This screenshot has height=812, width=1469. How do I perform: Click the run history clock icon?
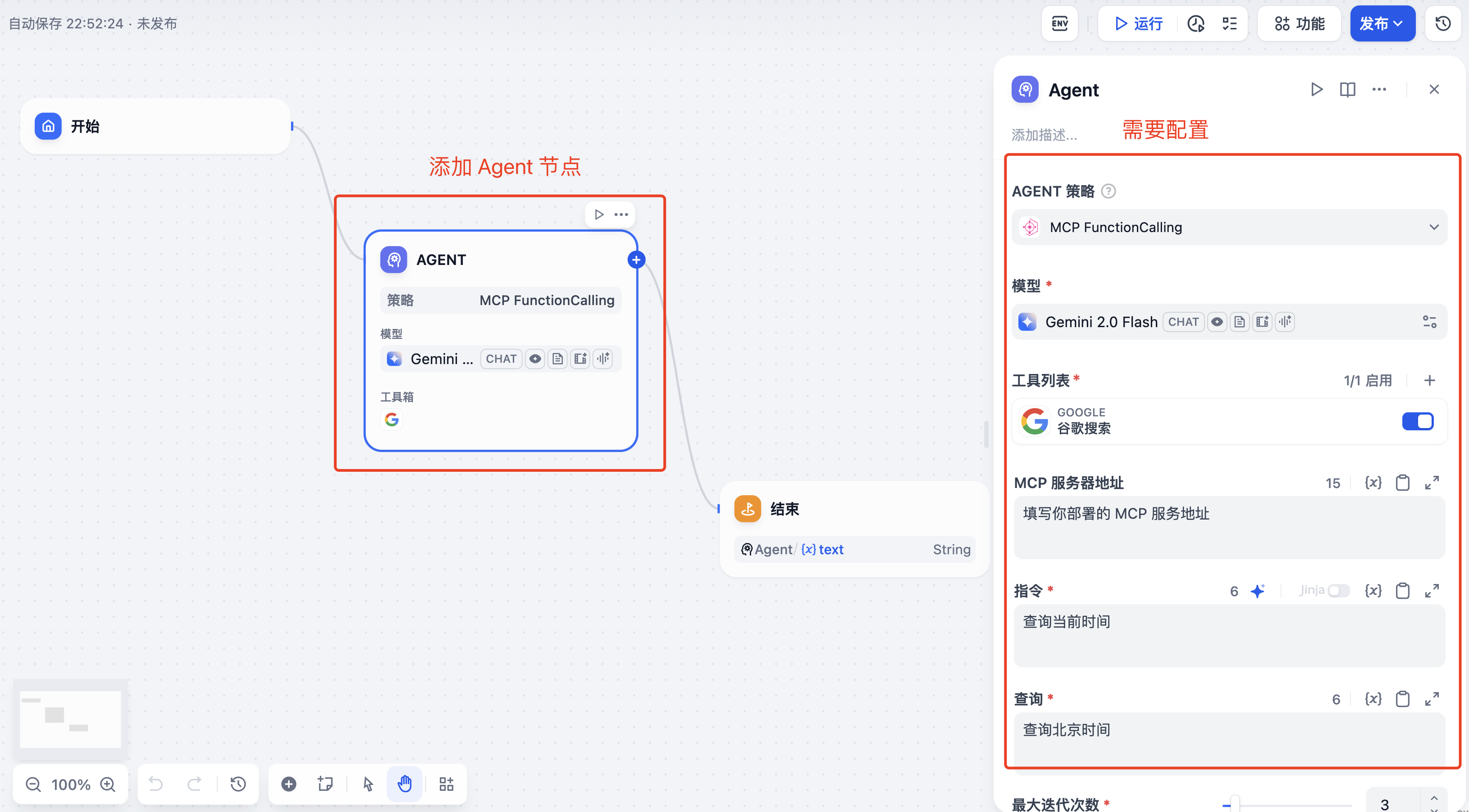coord(1196,23)
